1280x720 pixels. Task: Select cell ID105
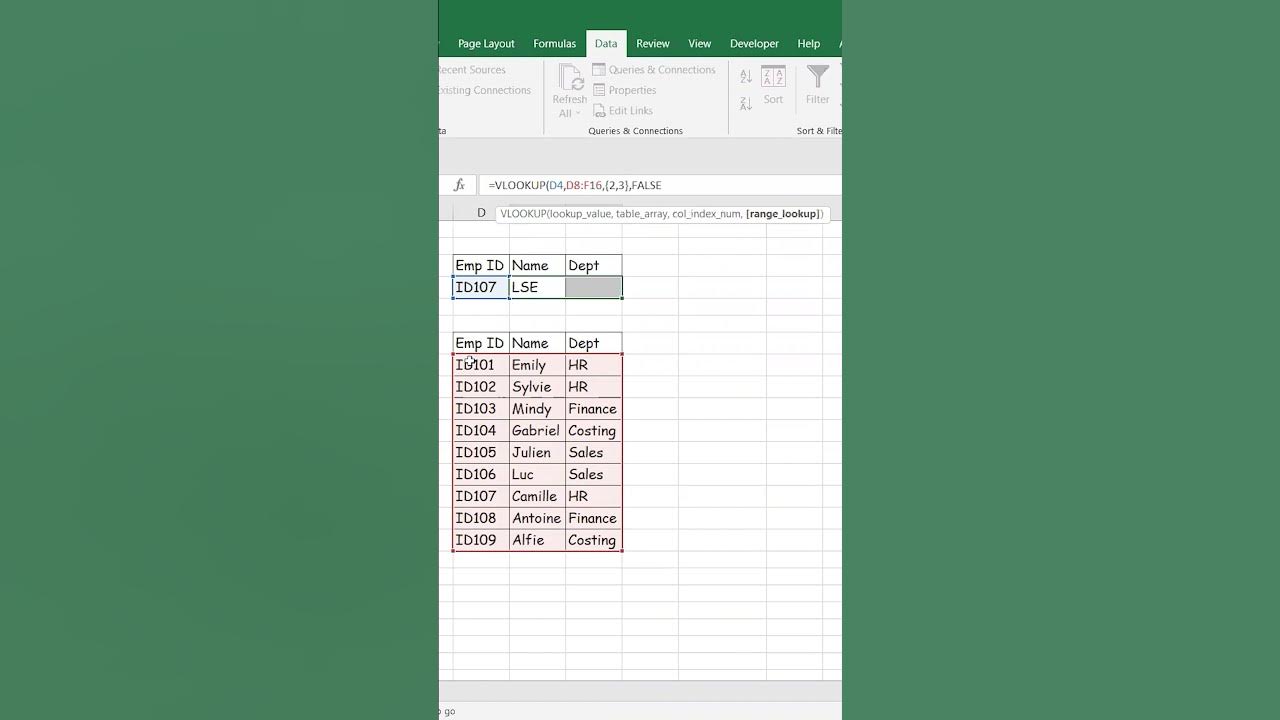[x=481, y=453]
